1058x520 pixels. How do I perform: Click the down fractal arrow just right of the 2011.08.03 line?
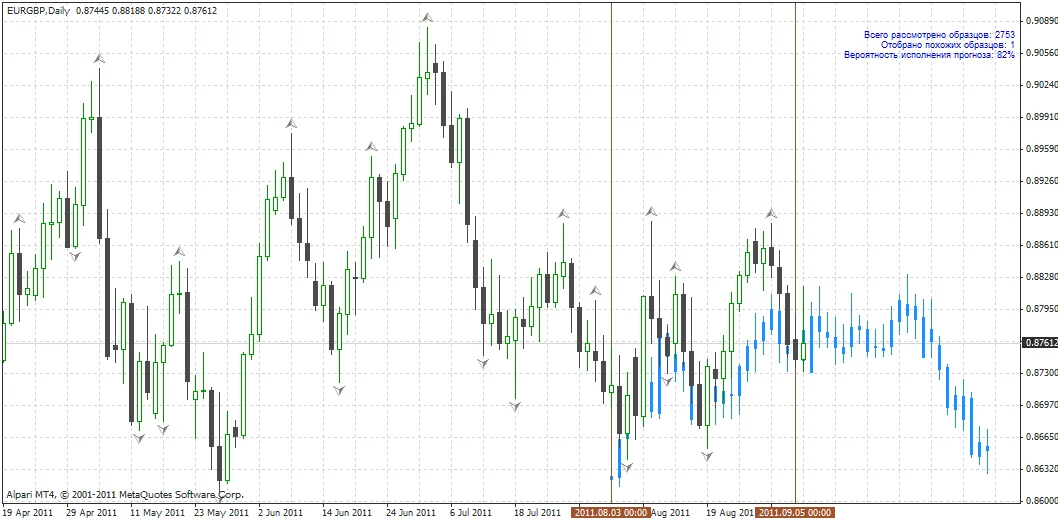(x=627, y=466)
